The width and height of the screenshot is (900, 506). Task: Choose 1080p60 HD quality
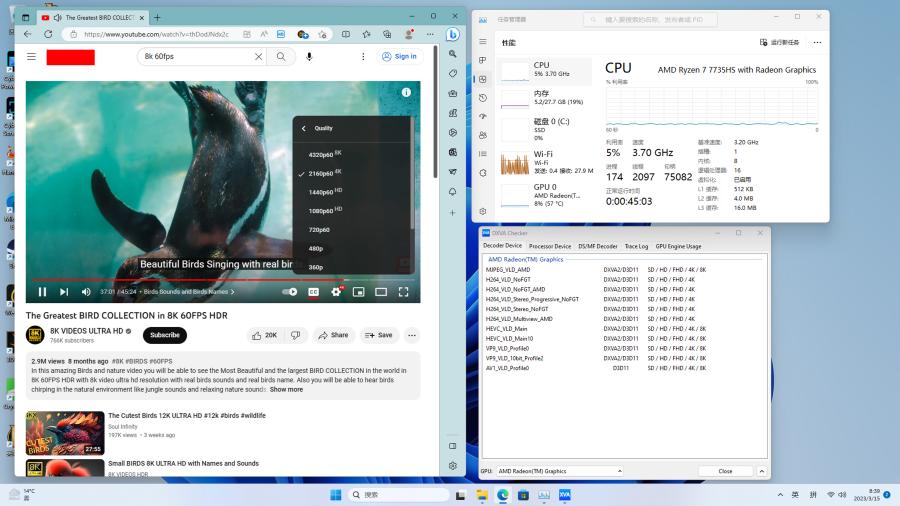[322, 210]
